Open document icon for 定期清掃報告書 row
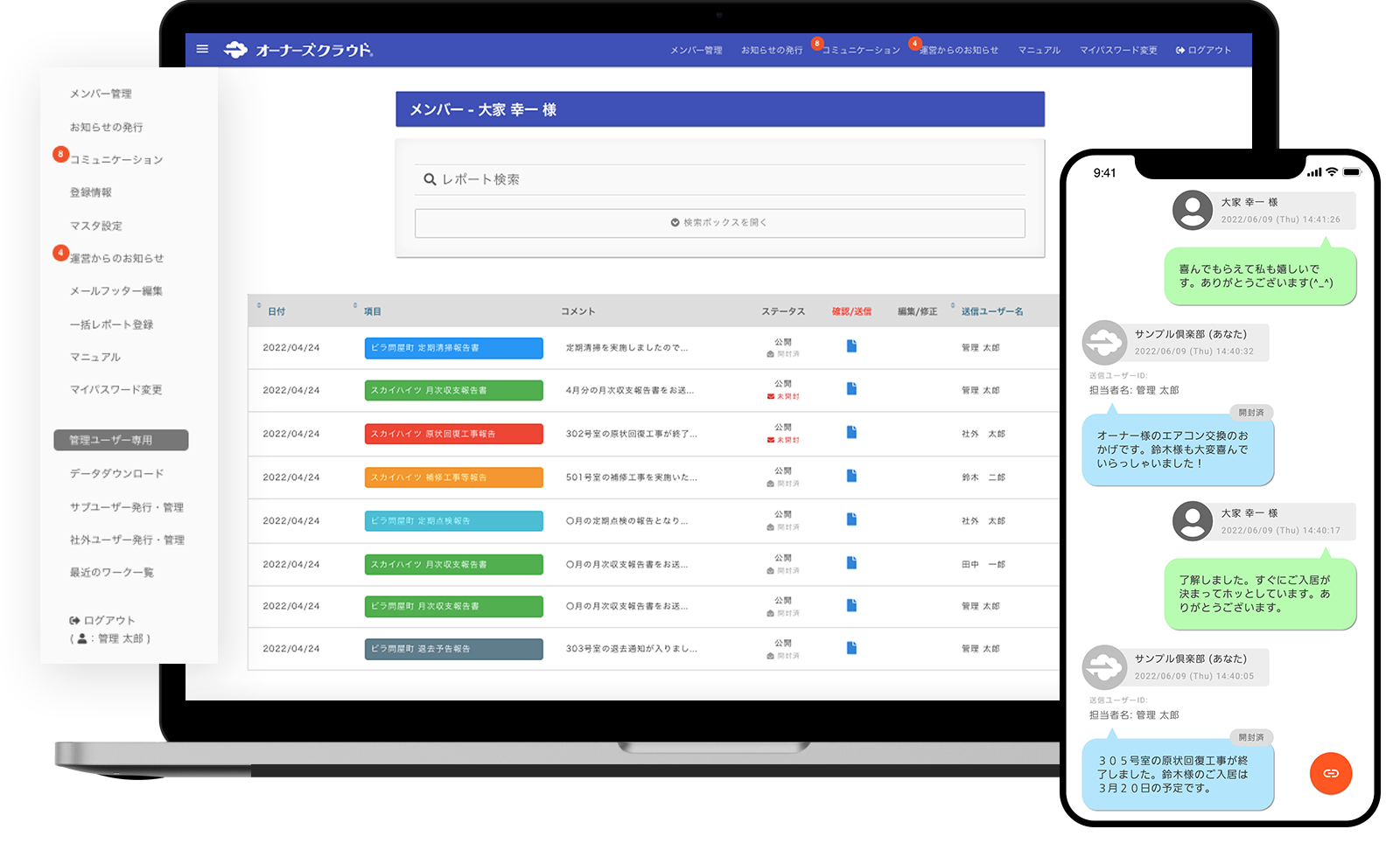Screen dimensions: 1400x850 tap(851, 346)
